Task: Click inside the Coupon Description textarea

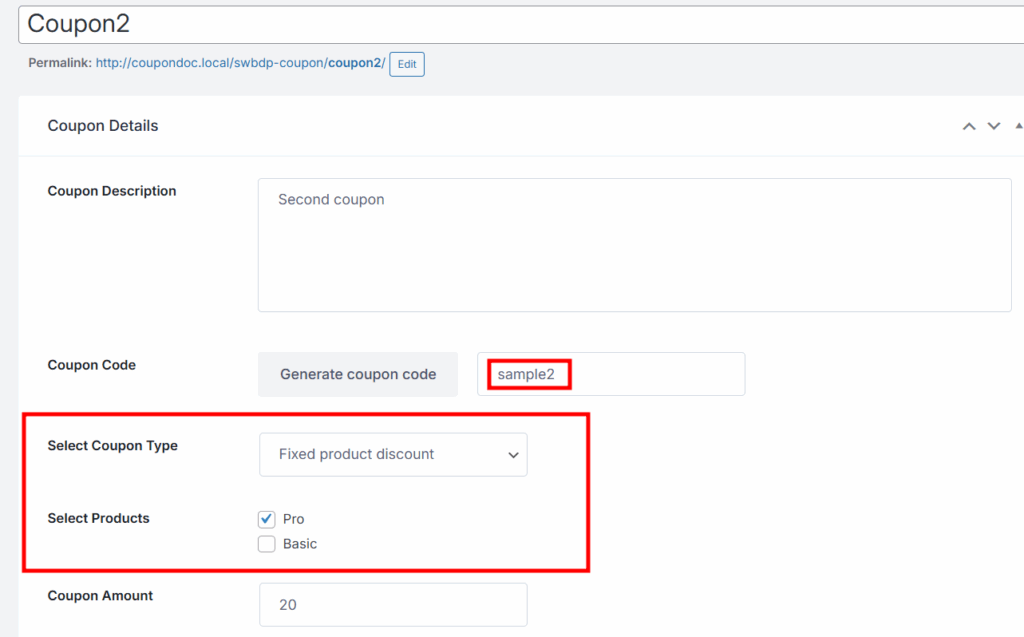Action: click(634, 245)
